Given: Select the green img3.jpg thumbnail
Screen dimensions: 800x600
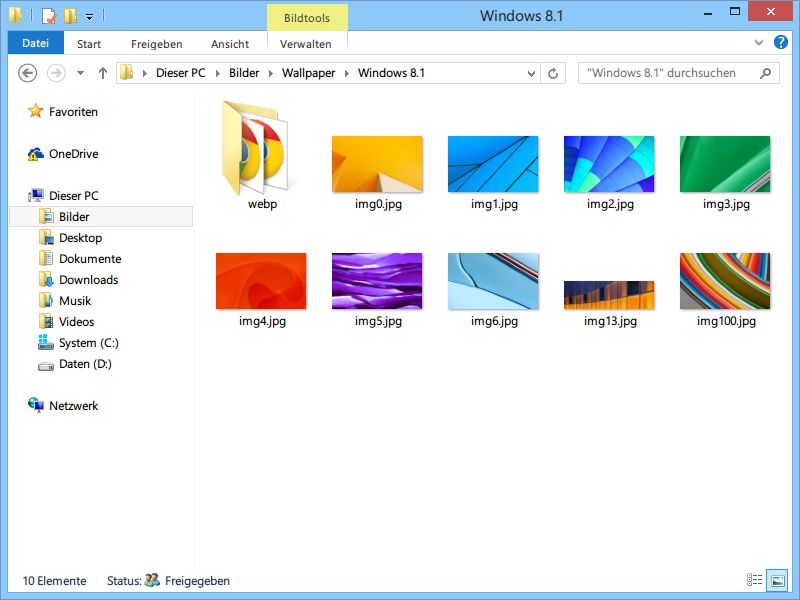Looking at the screenshot, I should (x=725, y=164).
